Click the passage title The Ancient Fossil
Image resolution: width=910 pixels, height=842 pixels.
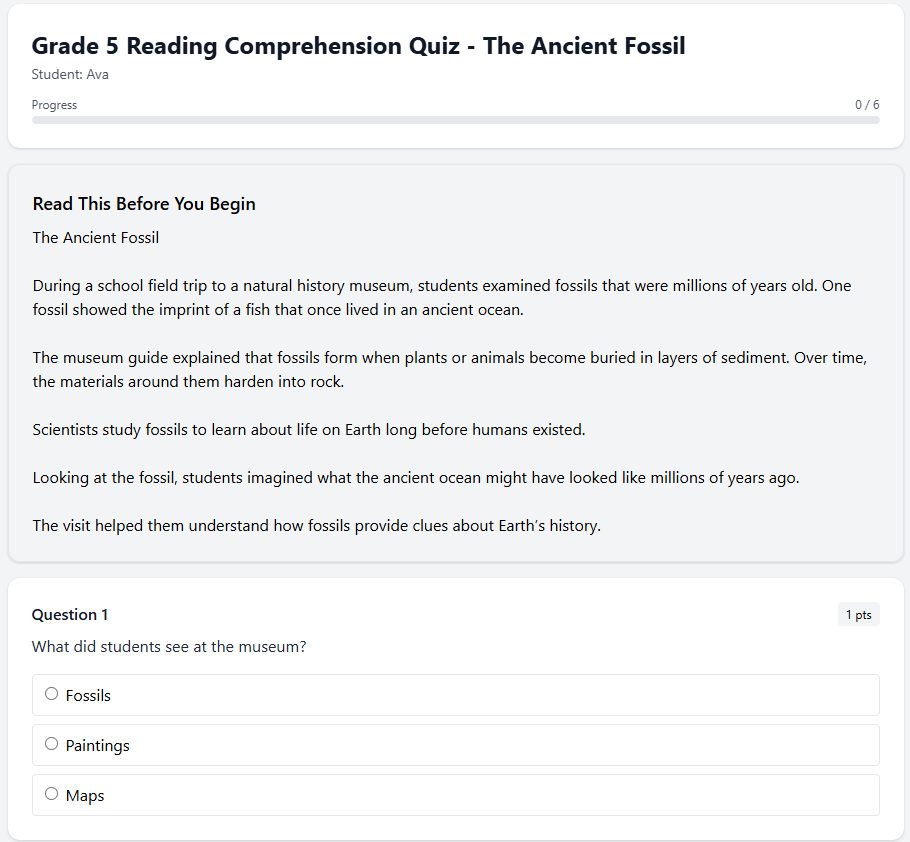[x=95, y=237]
